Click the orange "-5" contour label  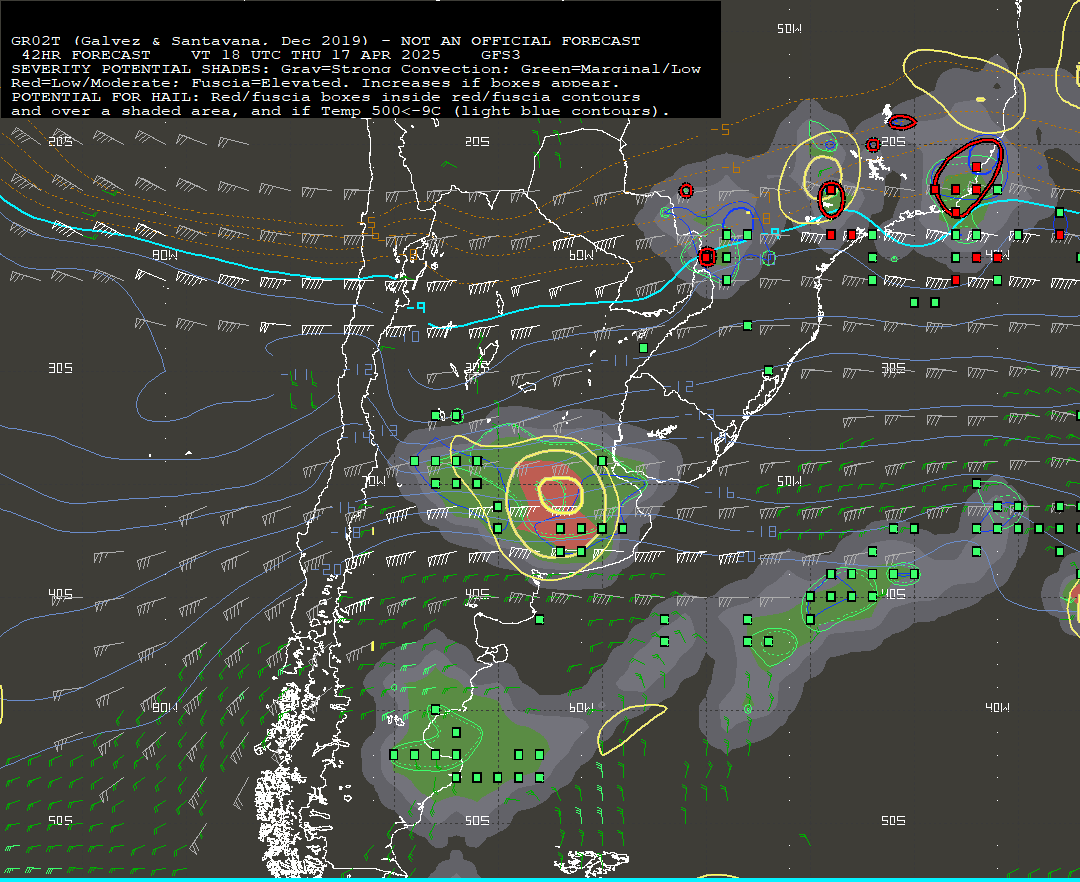pyautogui.click(x=720, y=129)
